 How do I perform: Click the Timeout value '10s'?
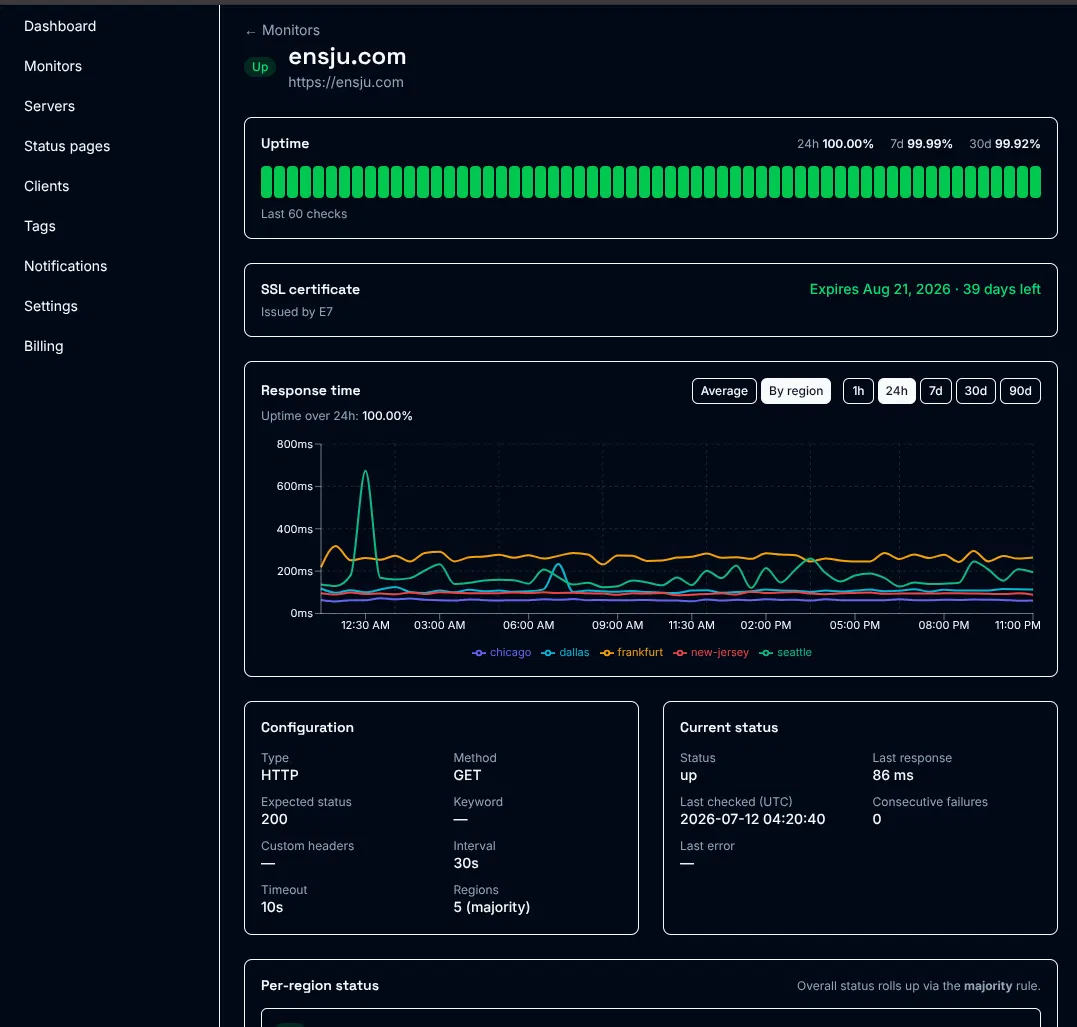point(272,907)
